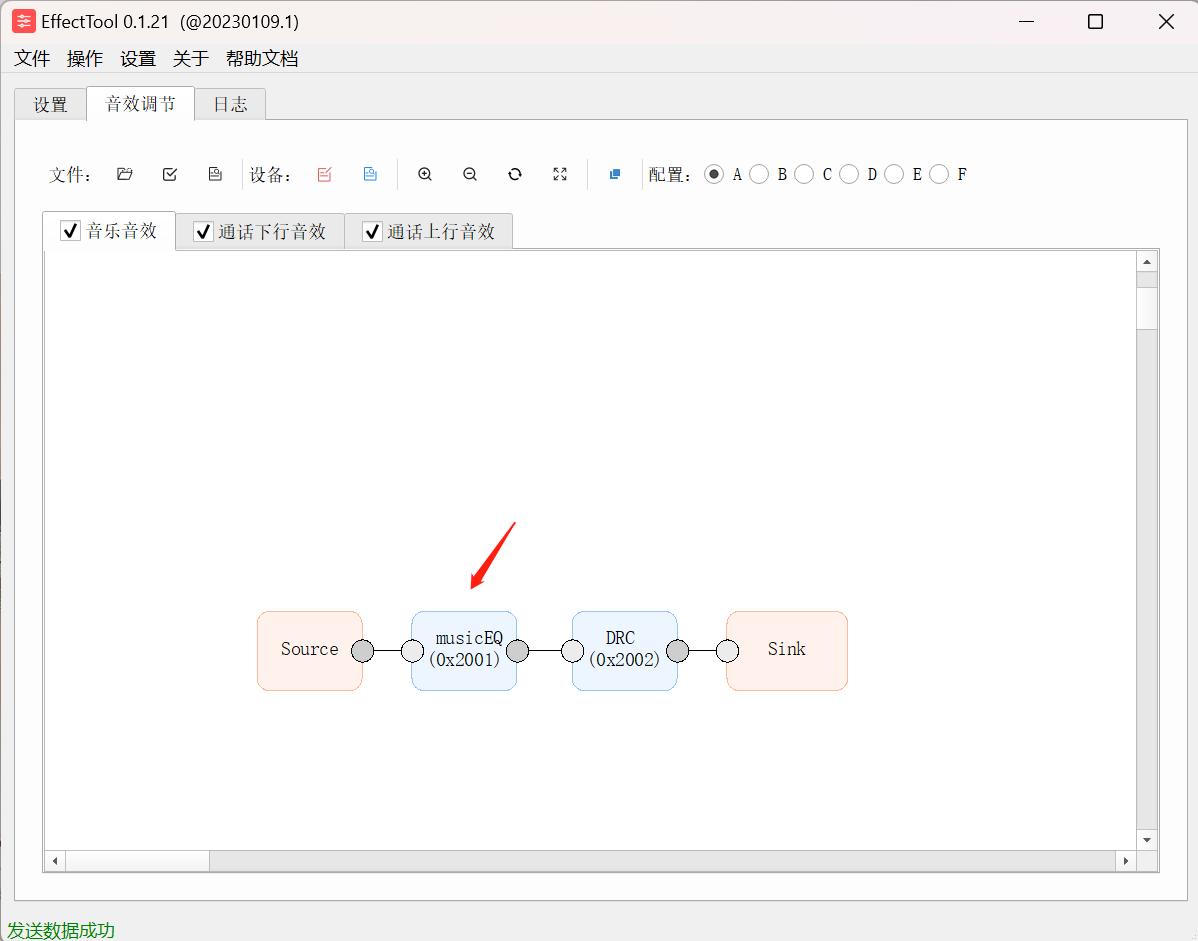
Task: Select the musicEQ (0x2001) node
Action: click(465, 651)
